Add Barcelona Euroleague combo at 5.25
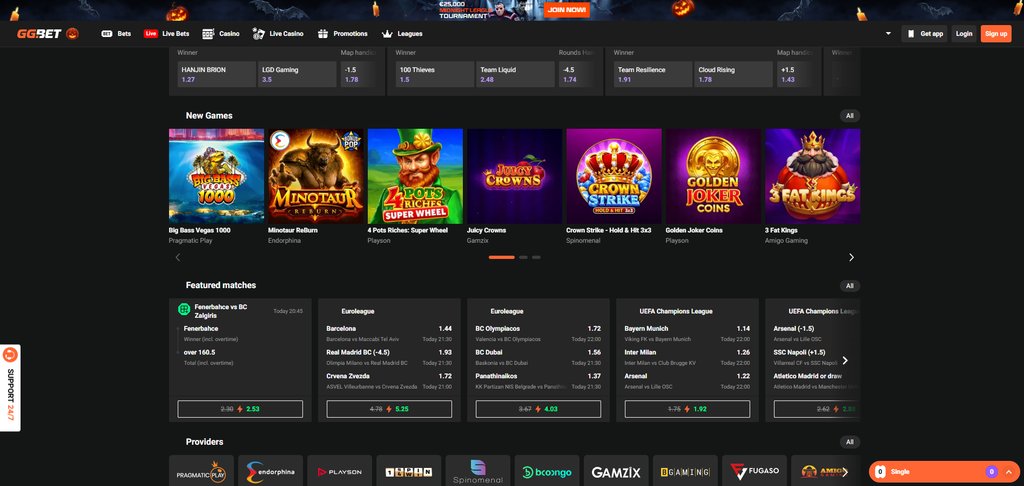The width and height of the screenshot is (1024, 486). pyautogui.click(x=389, y=409)
